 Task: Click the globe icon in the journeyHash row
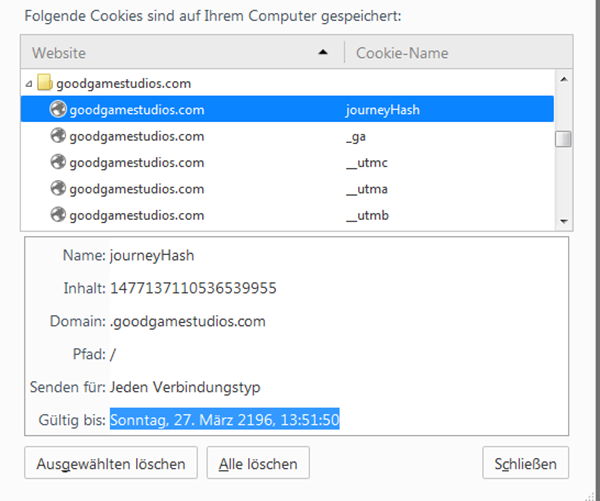coord(58,109)
